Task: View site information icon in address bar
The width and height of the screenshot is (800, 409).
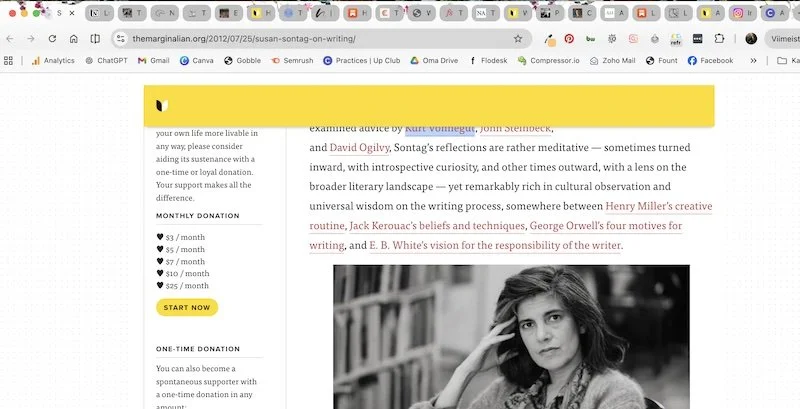Action: (120, 39)
